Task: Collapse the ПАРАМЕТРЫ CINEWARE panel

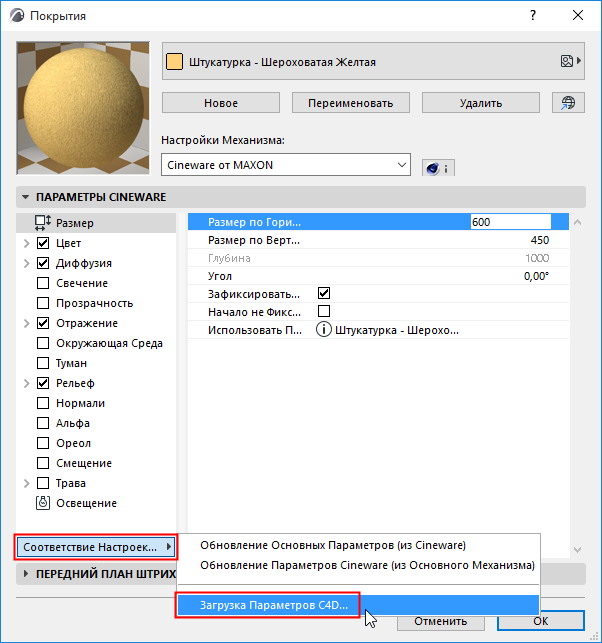Action: pyautogui.click(x=25, y=197)
